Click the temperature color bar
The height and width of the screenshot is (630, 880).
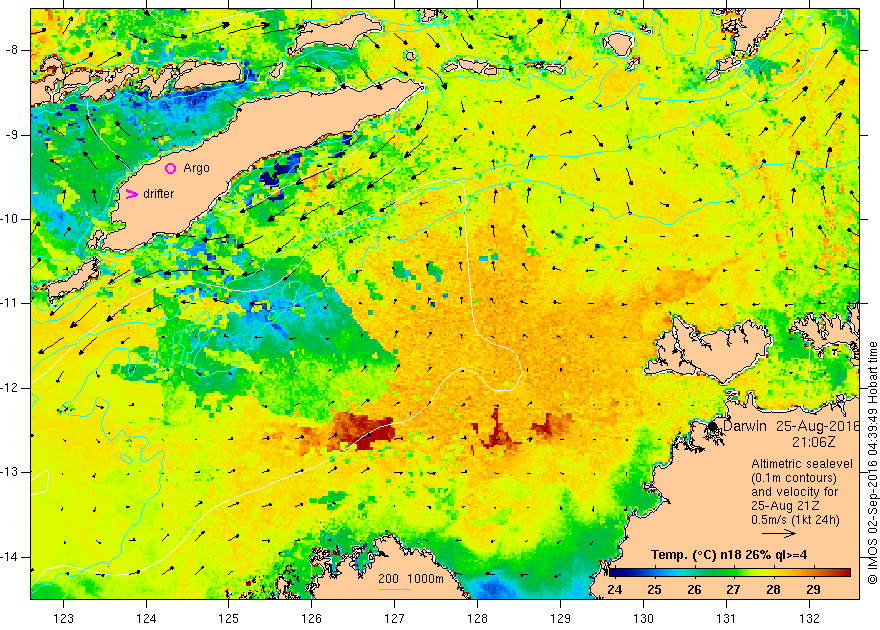(x=730, y=573)
